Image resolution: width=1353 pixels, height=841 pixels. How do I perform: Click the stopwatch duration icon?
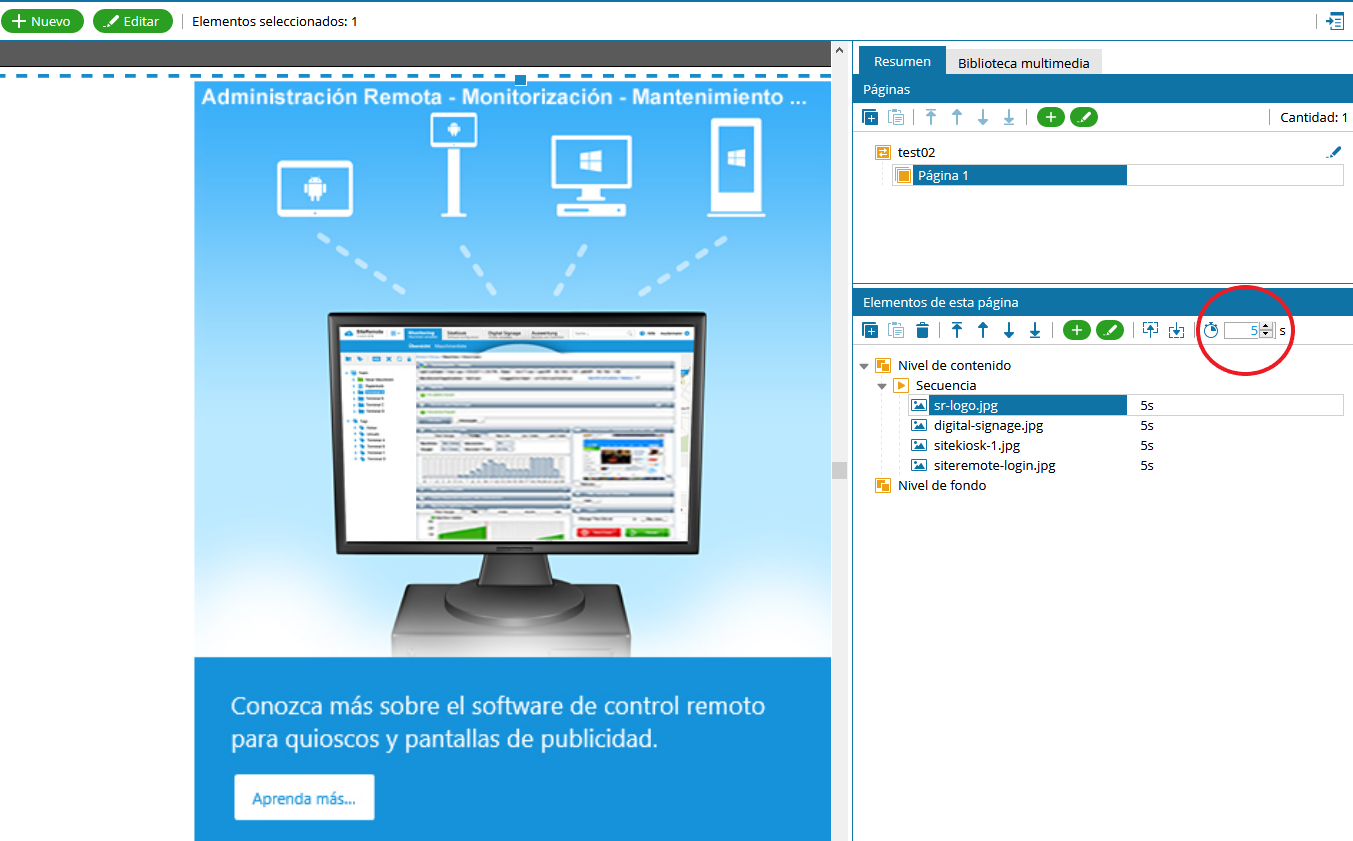tap(1211, 330)
